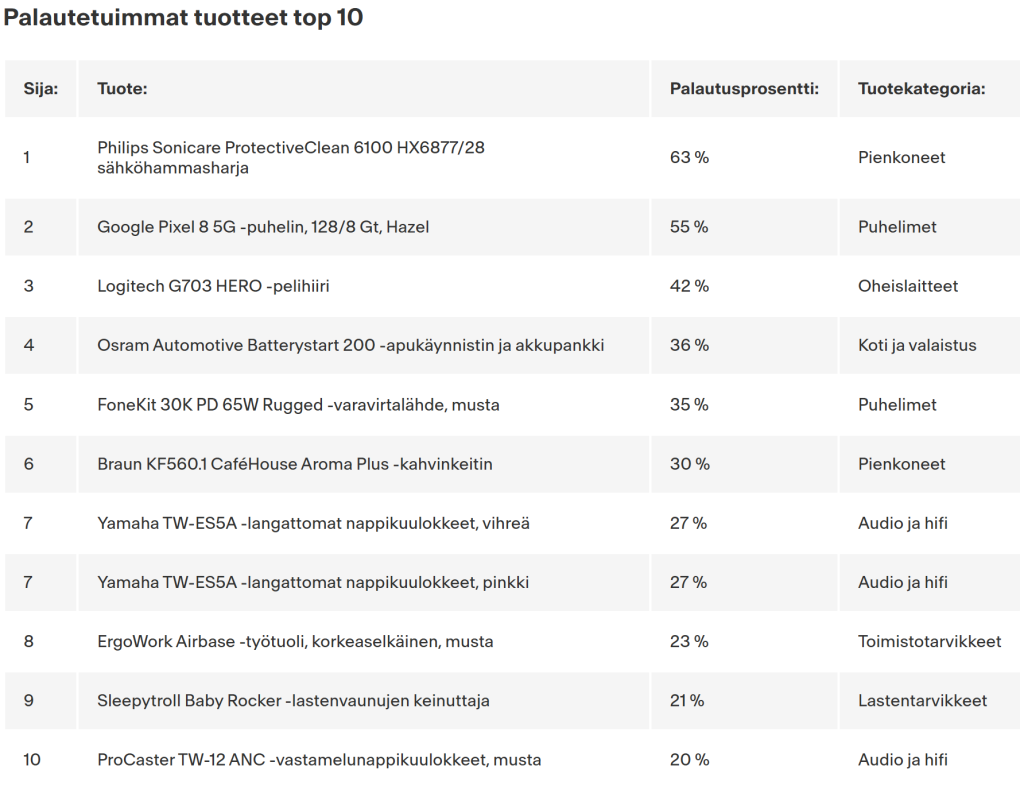The width and height of the screenshot is (1024, 797).
Task: Click the "Palautetuimmat tuotteet top 10" heading
Action: 183,19
